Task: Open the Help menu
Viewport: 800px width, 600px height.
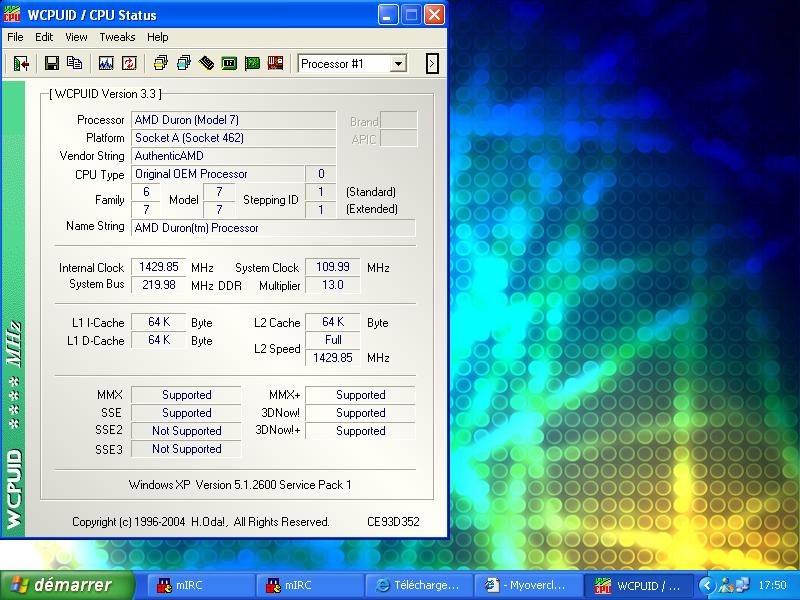Action: click(x=158, y=37)
